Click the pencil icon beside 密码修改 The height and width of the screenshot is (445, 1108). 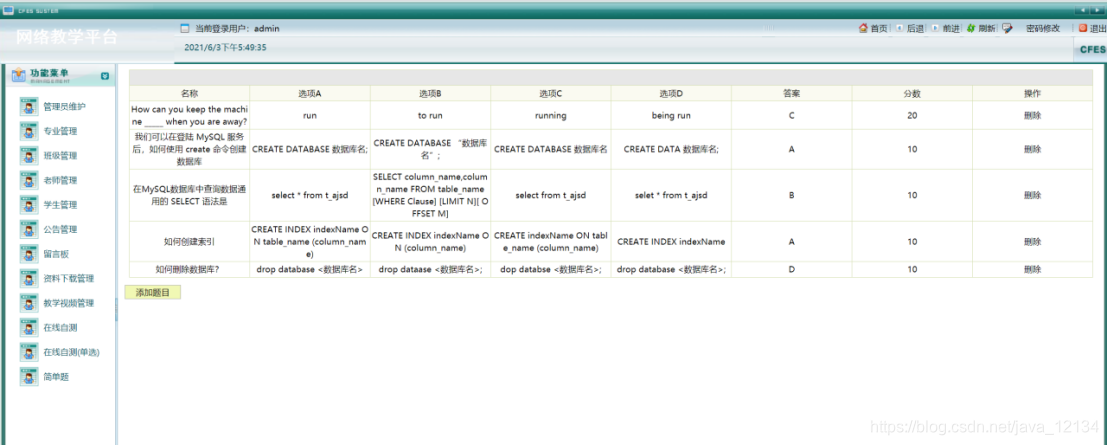point(1008,28)
